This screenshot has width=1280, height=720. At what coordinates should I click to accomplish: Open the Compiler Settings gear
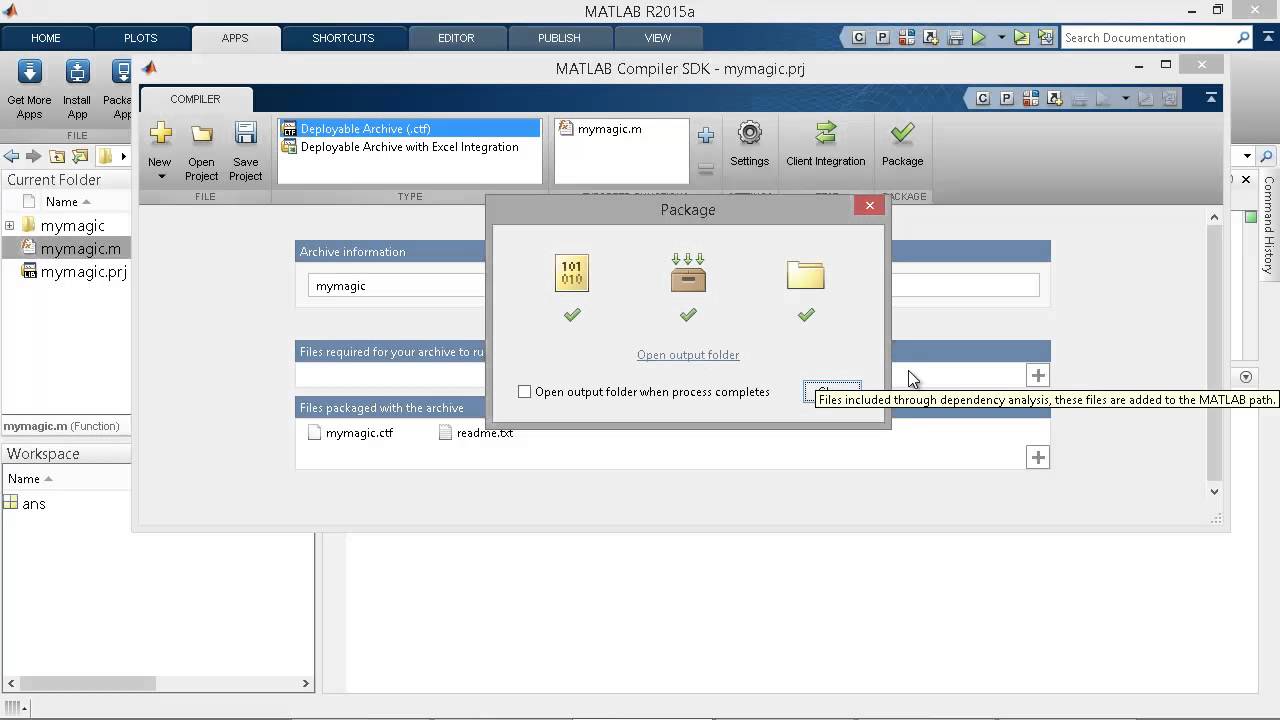749,133
